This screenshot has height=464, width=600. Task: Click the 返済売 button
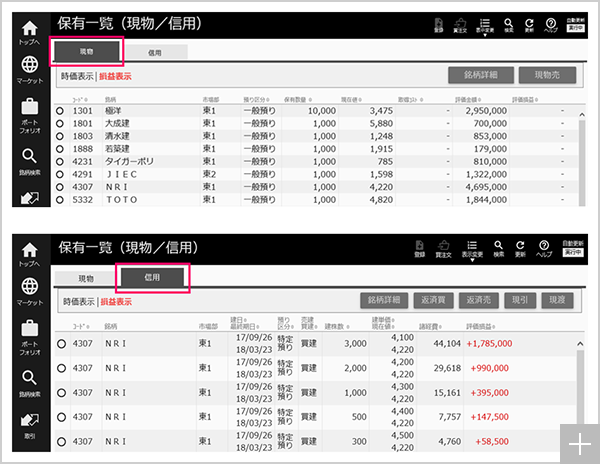(x=479, y=300)
